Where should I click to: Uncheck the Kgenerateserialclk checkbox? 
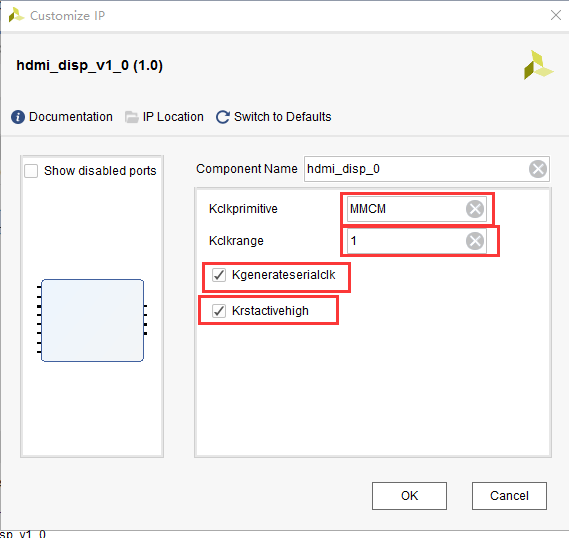pos(219,275)
